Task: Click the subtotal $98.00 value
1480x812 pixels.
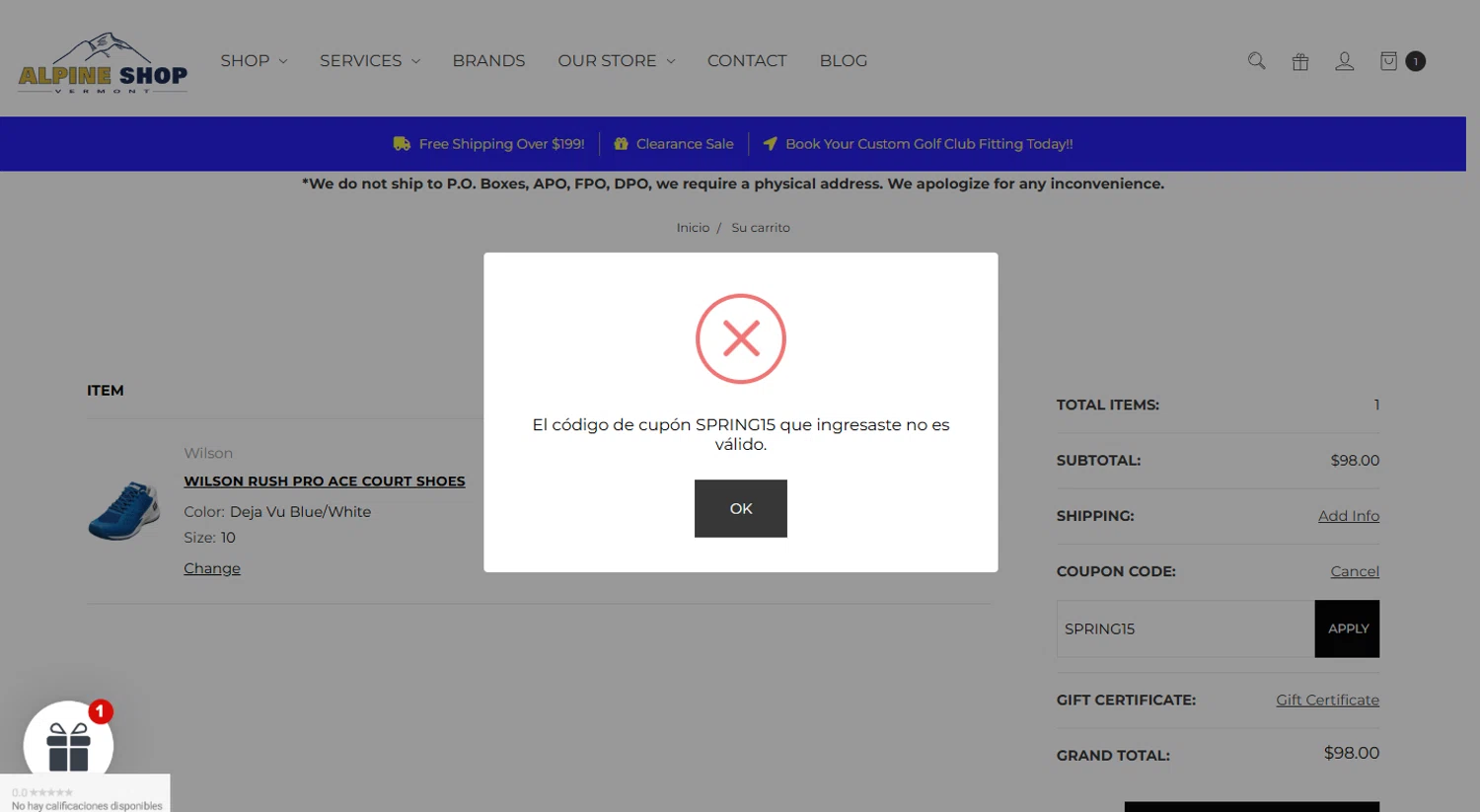Action: 1355,461
